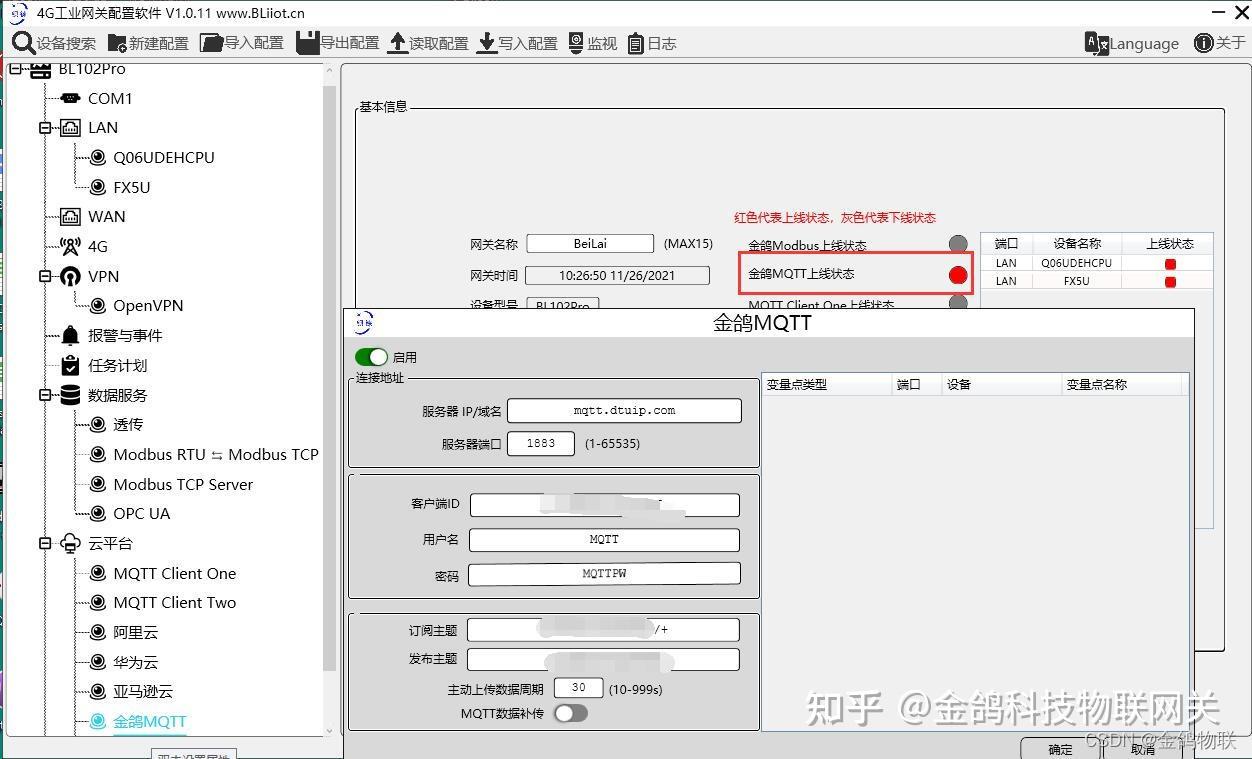The image size is (1252, 759).
Task: Disable the 启用 enable toggle
Action: (x=371, y=356)
